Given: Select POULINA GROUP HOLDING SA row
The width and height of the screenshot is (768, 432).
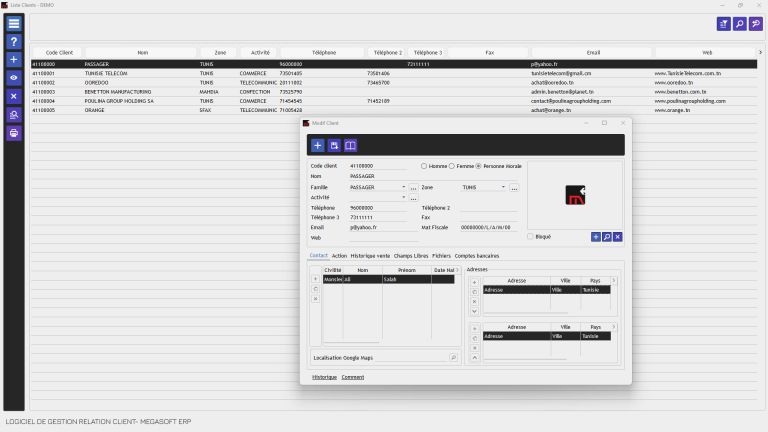Looking at the screenshot, I should pos(394,101).
